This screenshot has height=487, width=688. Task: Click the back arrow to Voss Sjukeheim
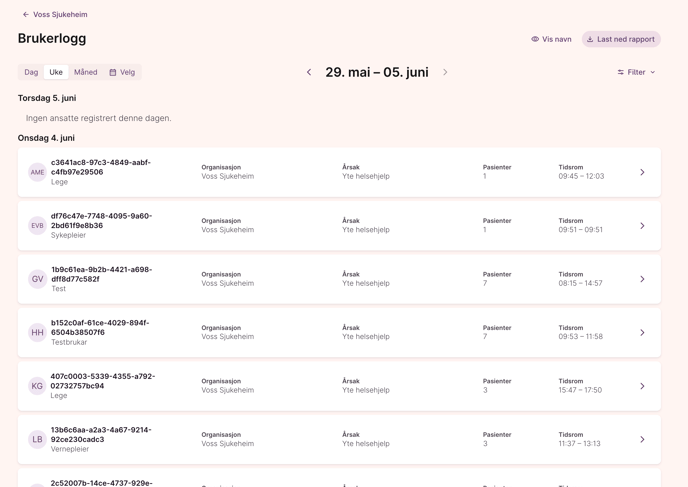tap(26, 14)
